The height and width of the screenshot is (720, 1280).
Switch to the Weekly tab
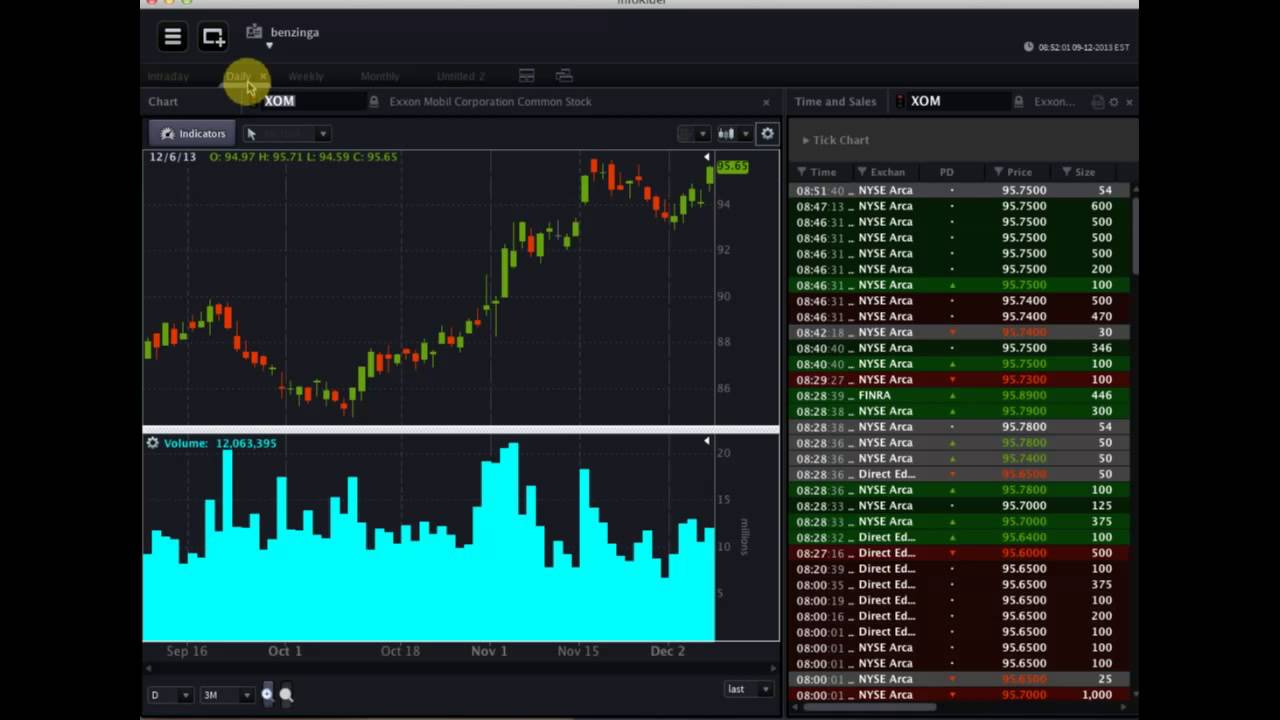click(x=305, y=76)
